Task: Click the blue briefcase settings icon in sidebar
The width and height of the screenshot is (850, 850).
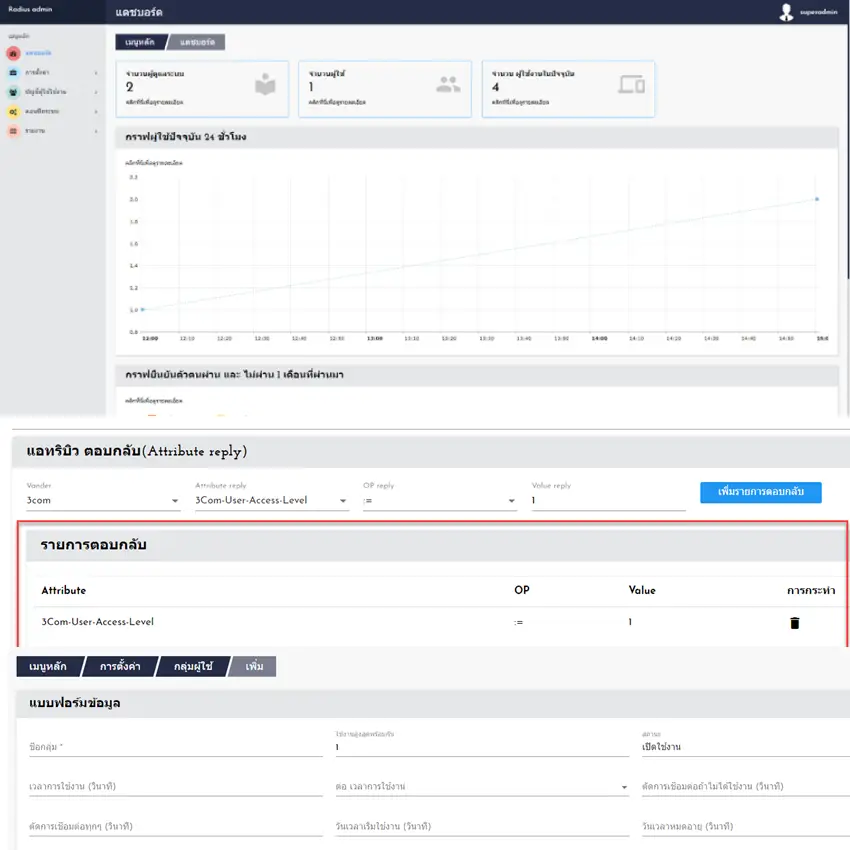Action: pyautogui.click(x=12, y=72)
